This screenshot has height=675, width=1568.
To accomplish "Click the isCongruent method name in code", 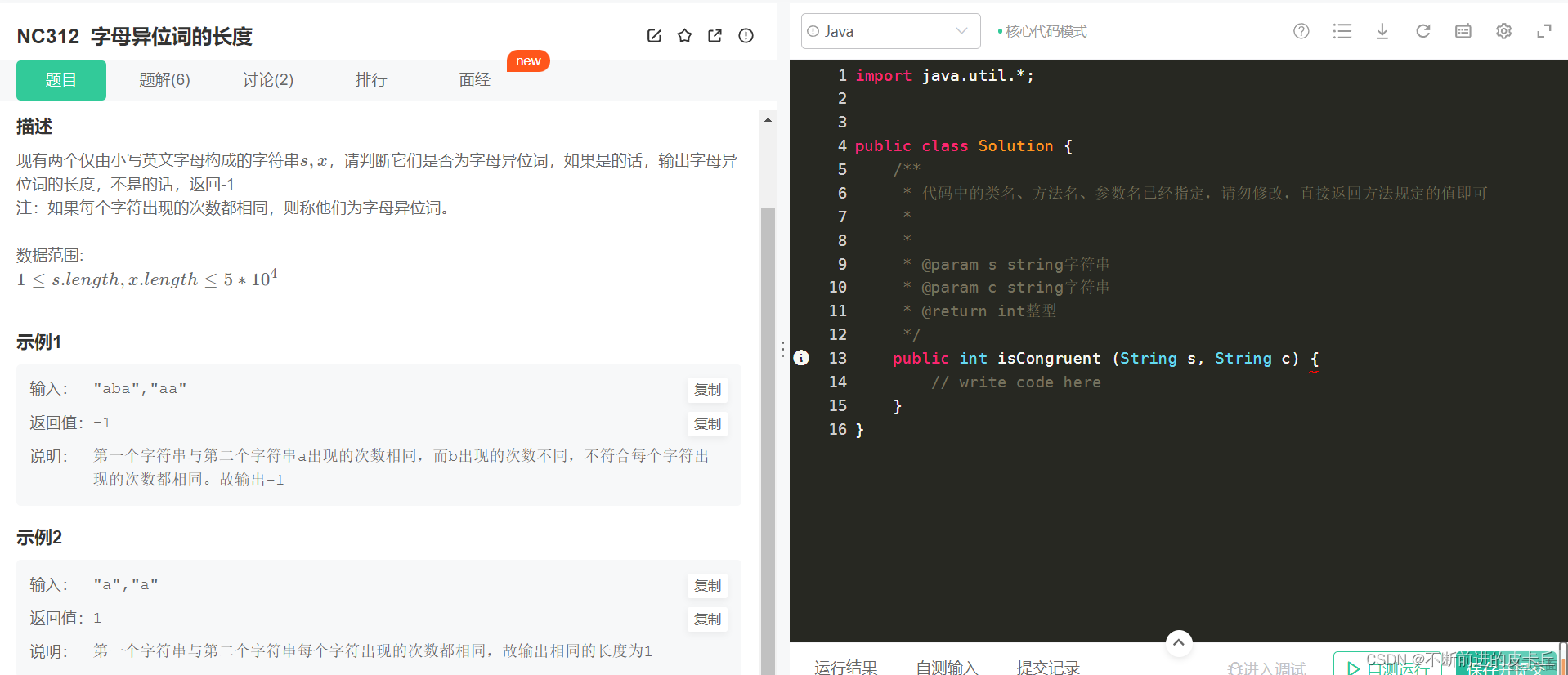I will click(1049, 358).
